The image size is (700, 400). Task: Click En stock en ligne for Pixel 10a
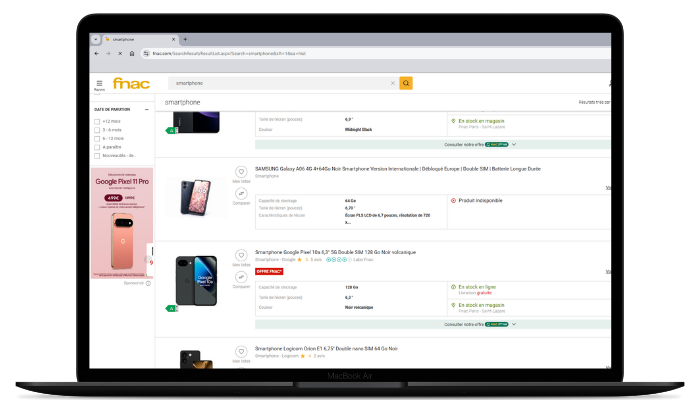pyautogui.click(x=477, y=287)
